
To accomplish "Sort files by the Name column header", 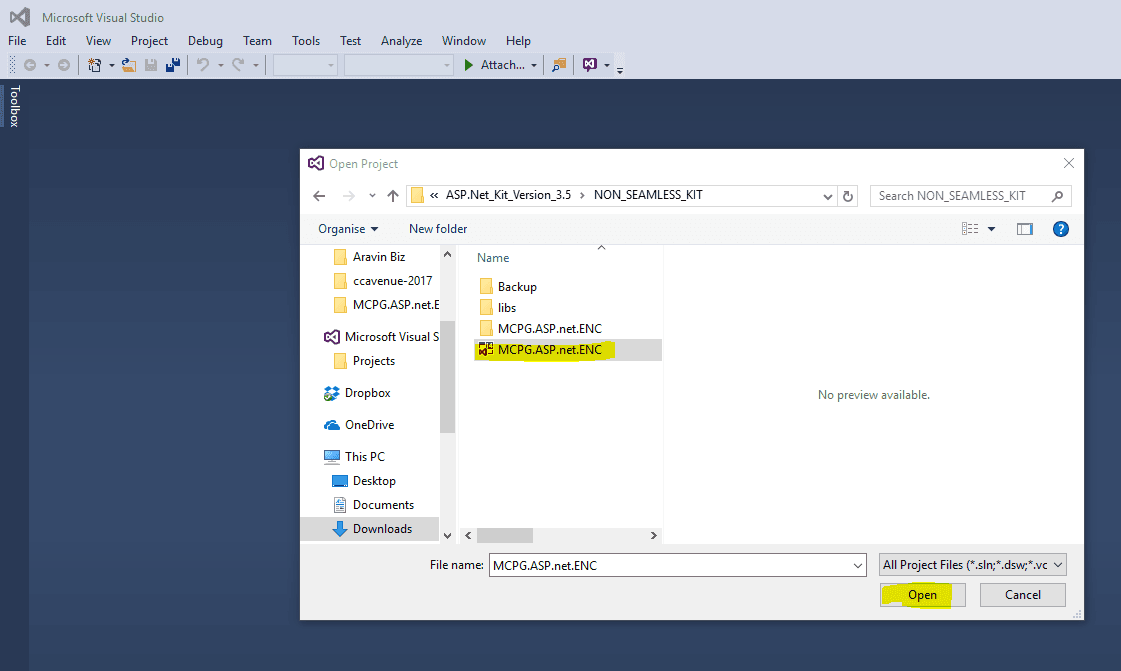I will point(493,258).
